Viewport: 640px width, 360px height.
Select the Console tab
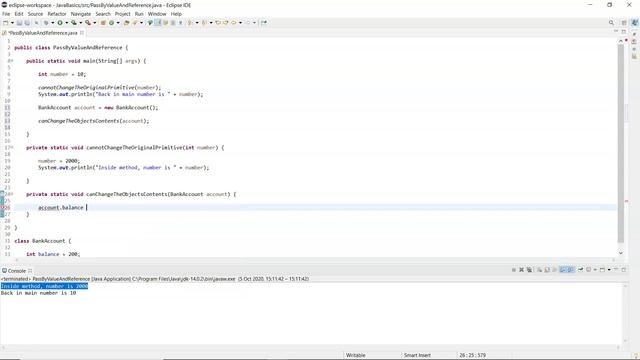coord(17,271)
